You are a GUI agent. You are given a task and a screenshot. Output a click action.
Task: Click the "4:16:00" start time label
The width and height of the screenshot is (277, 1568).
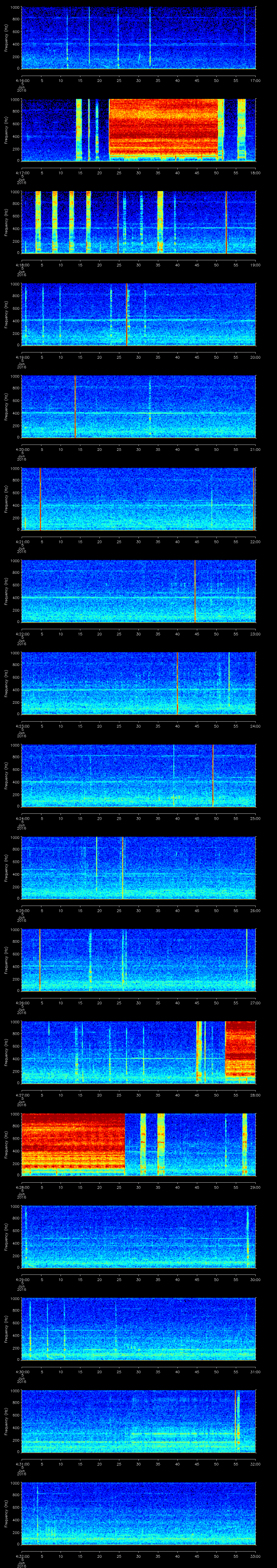click(x=22, y=80)
